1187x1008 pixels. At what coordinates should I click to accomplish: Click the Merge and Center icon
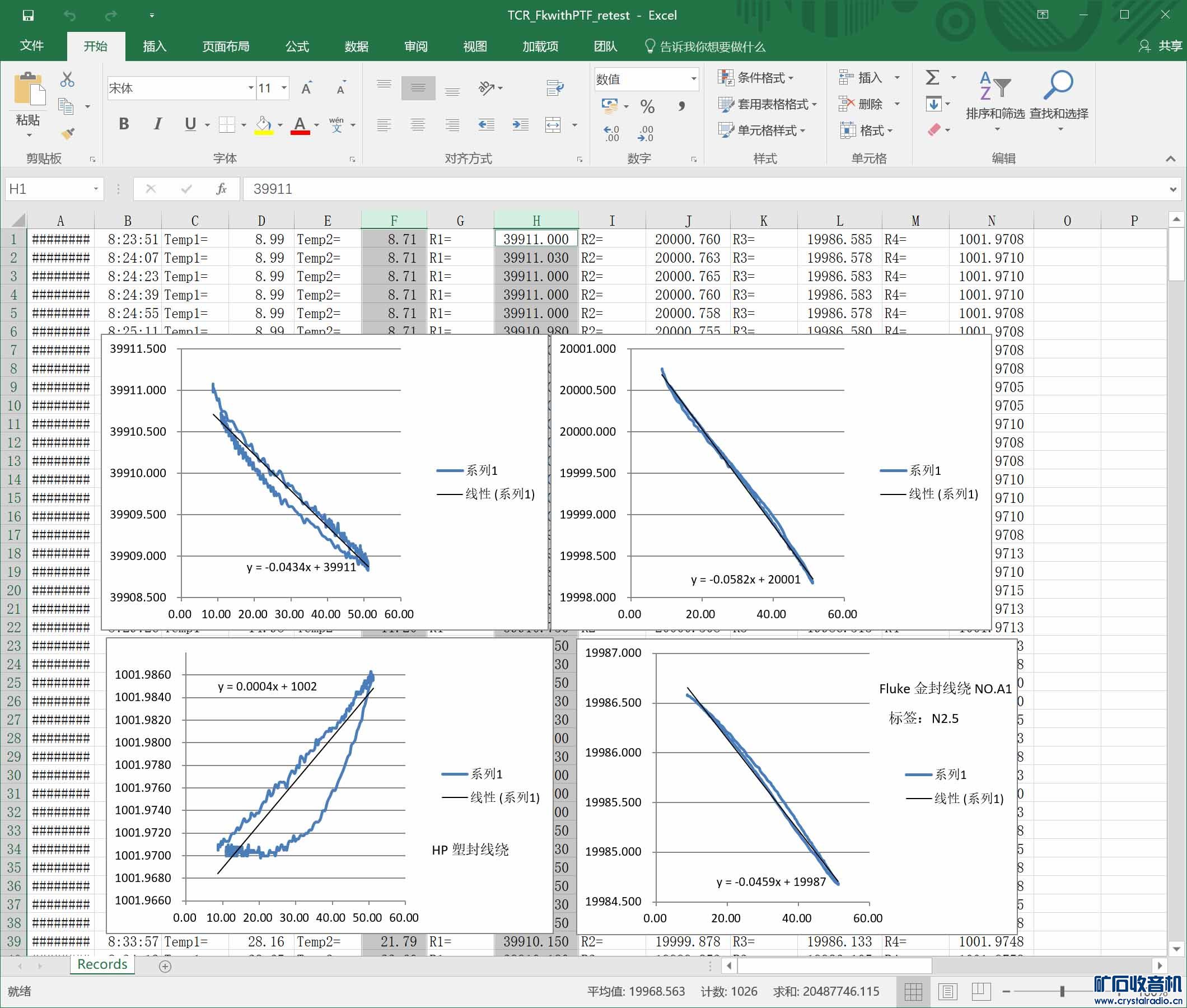553,124
